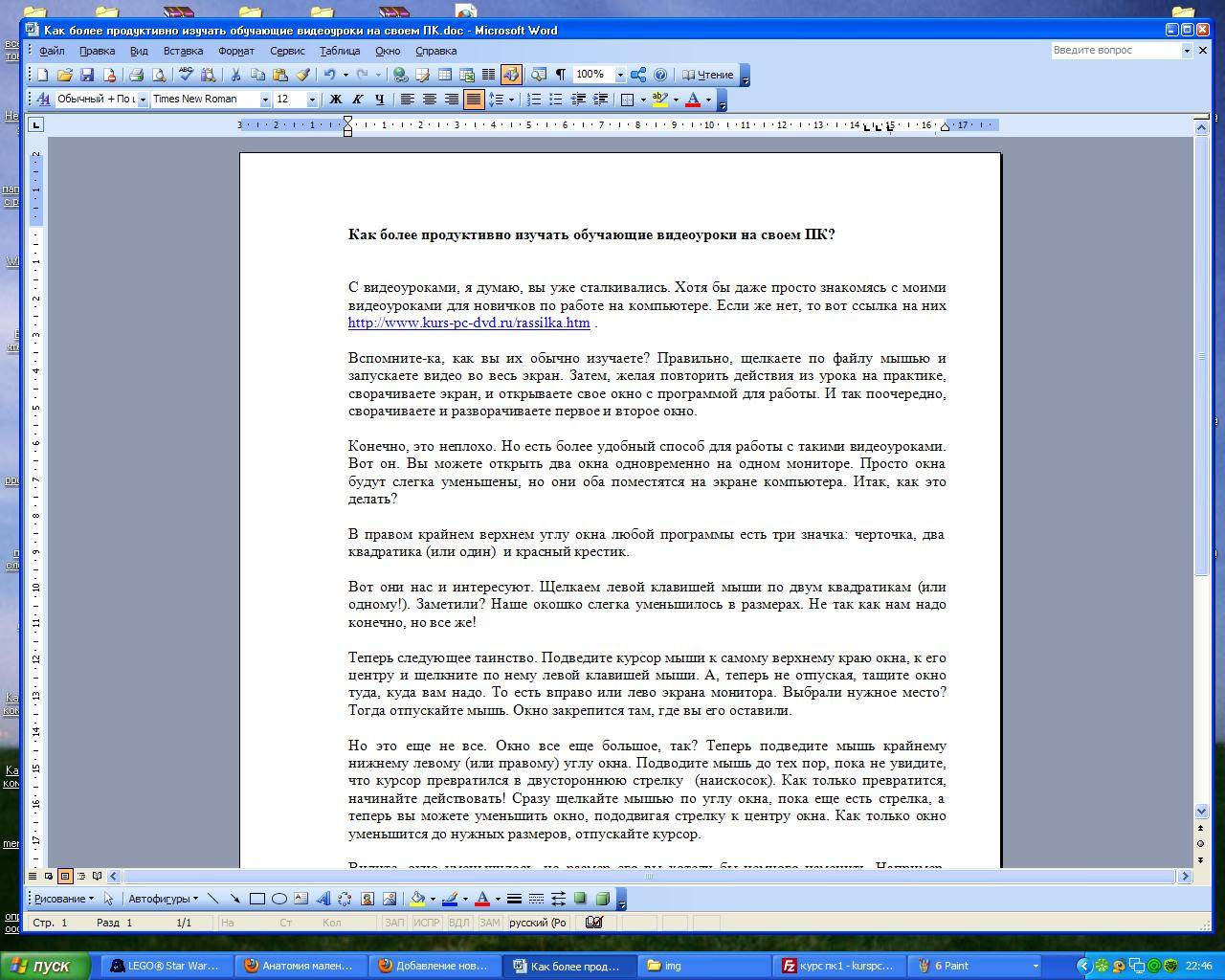Screen dimensions: 1225x980
Task: Switch to '6 Paint' taskbar button
Action: (975, 966)
